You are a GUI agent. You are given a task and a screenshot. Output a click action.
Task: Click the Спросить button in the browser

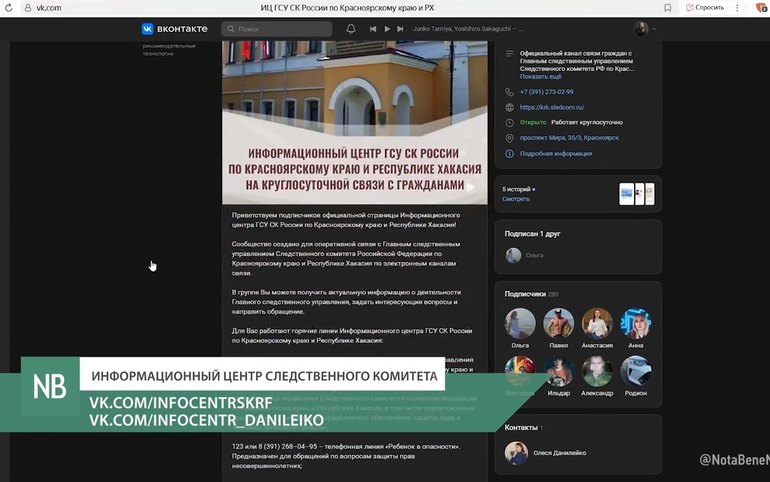[x=705, y=8]
